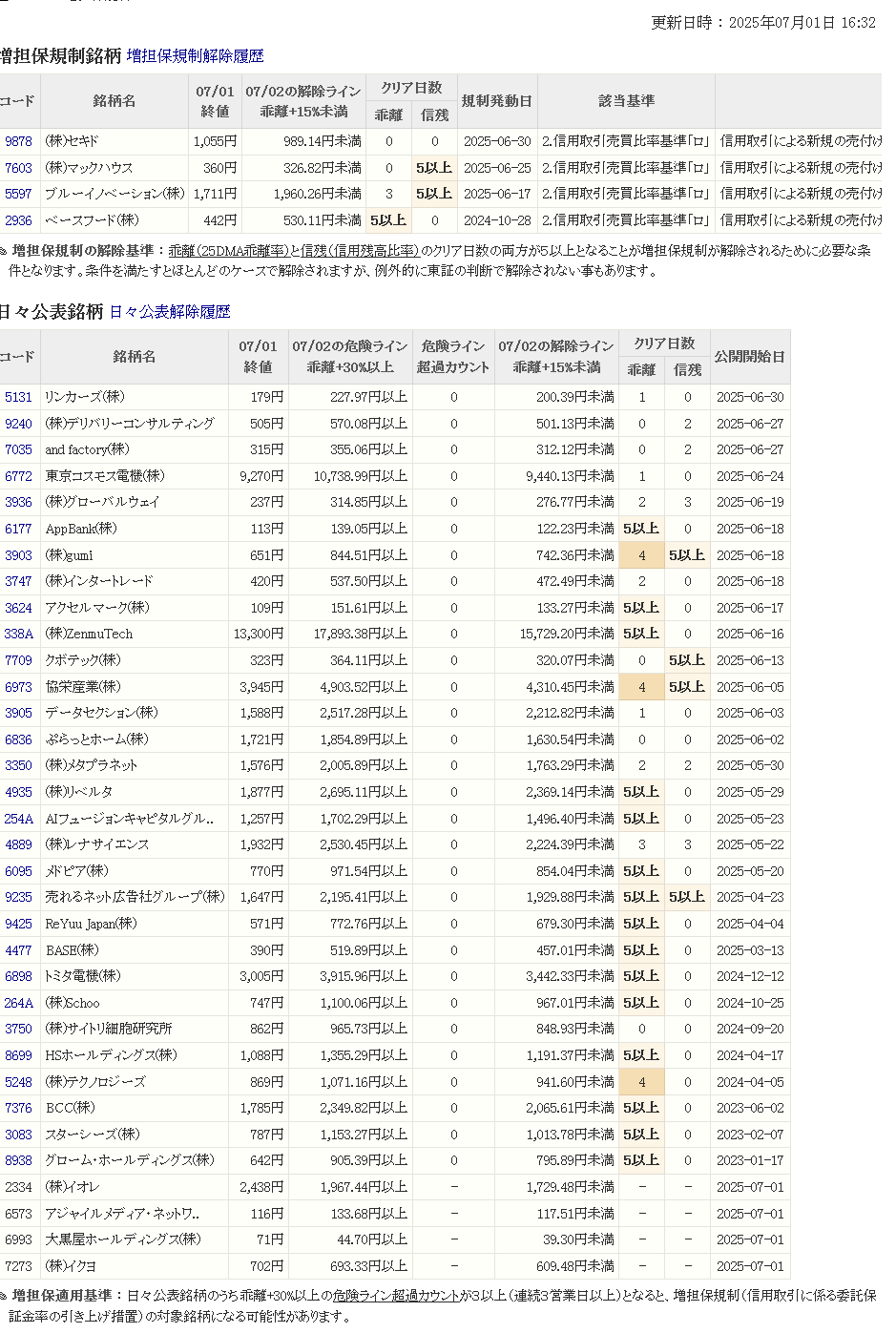This screenshot has height=1333, width=896.
Task: Click the 増担保規制銘柄 section heading
Action: coord(60,55)
